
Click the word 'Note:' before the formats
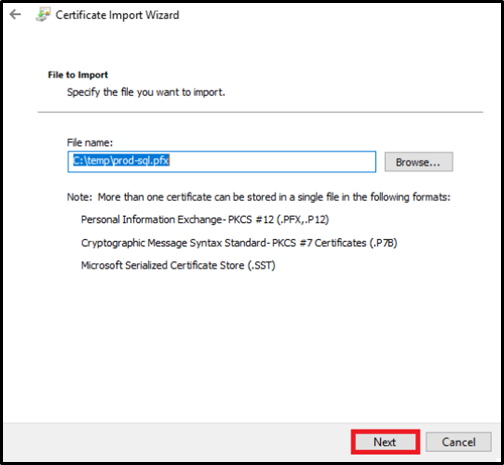coord(79,197)
